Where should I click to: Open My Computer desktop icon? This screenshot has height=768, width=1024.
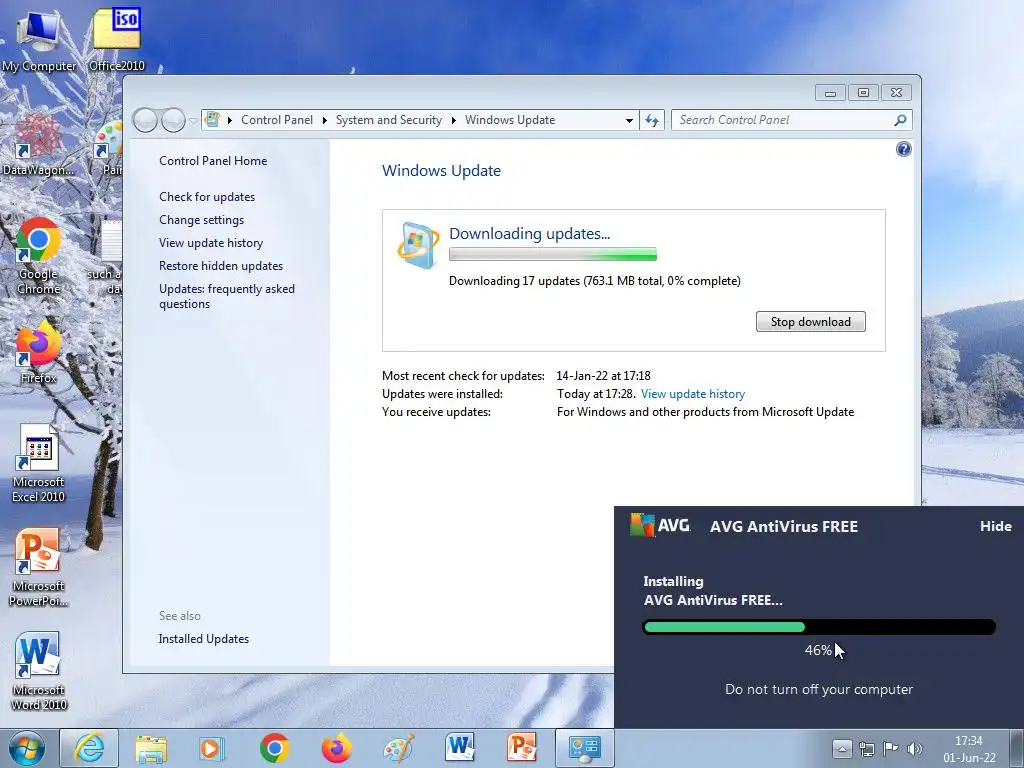(39, 40)
